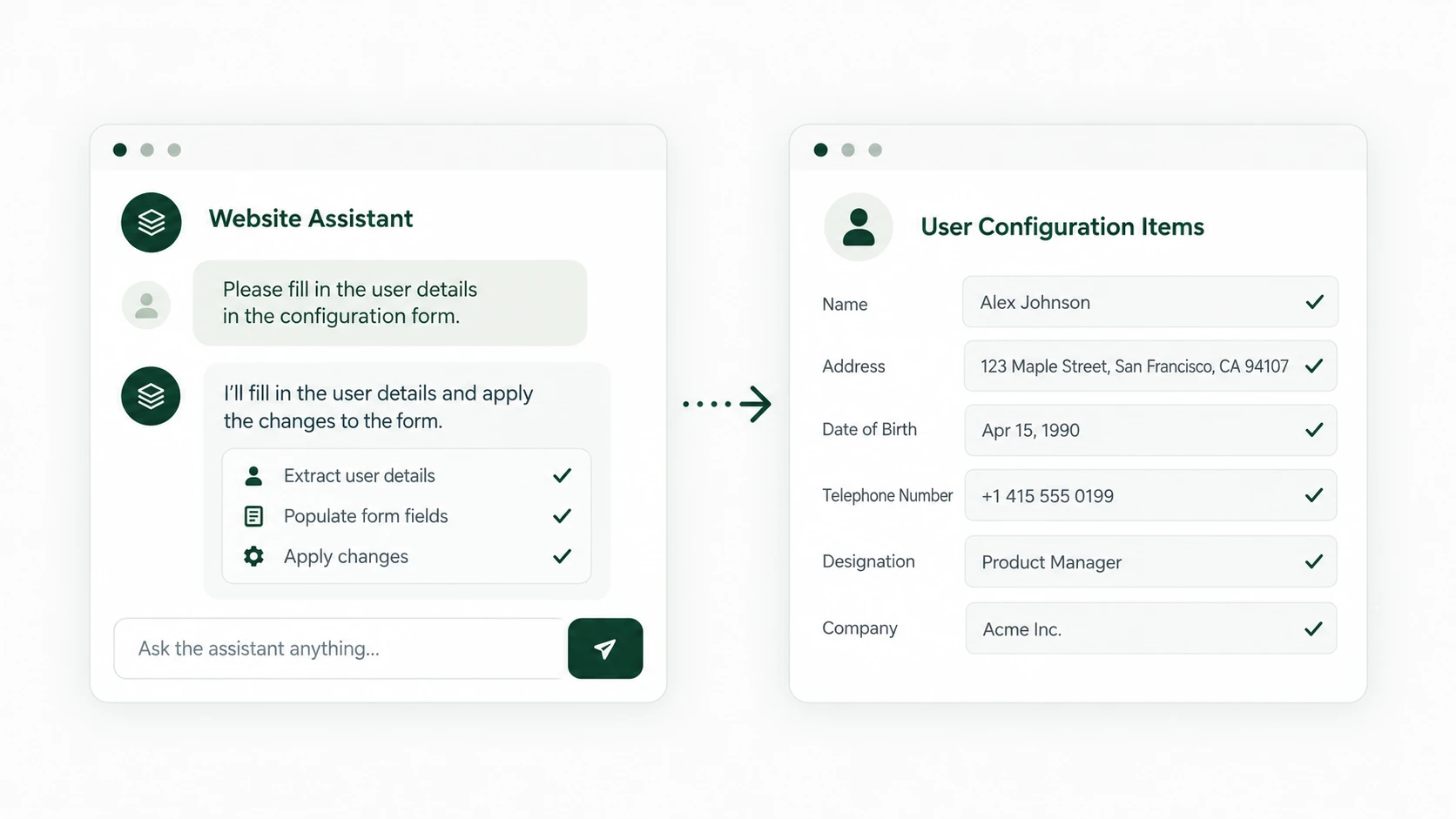1456x819 pixels.
Task: Click the person icon next to Extract user details
Action: (x=253, y=476)
